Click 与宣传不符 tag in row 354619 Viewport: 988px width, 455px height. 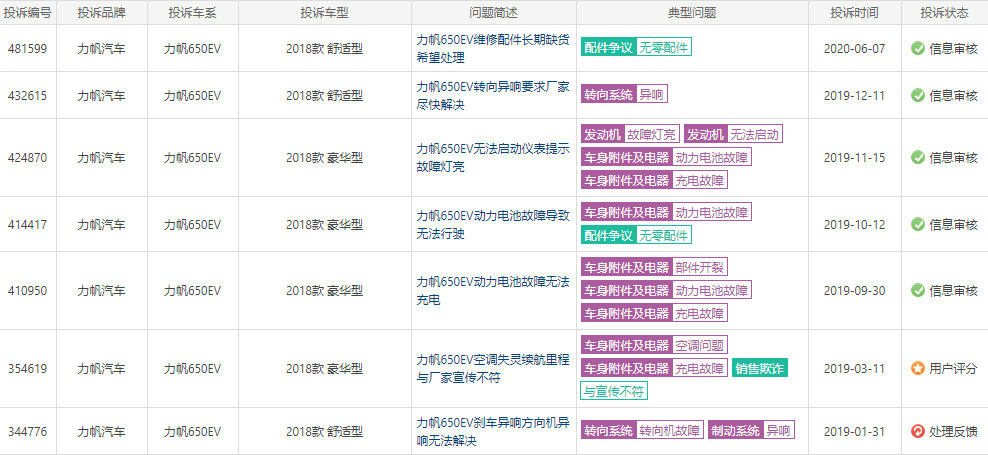coord(614,391)
